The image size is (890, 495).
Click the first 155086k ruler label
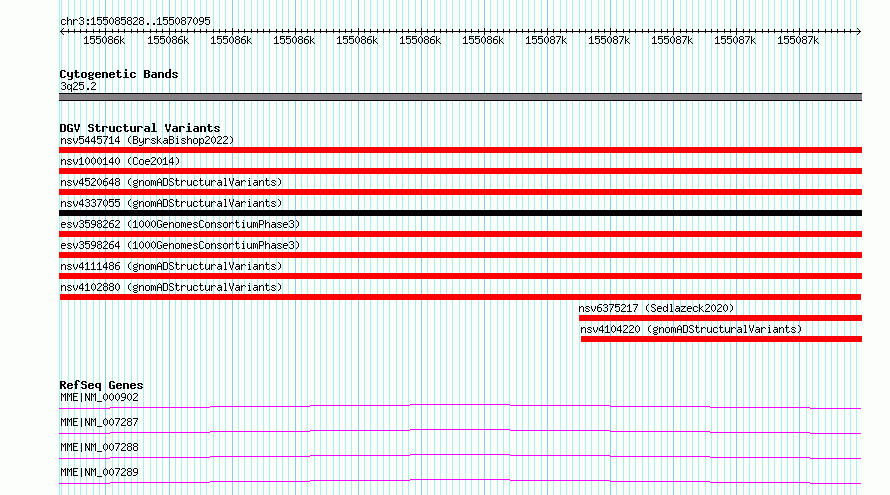click(x=104, y=40)
